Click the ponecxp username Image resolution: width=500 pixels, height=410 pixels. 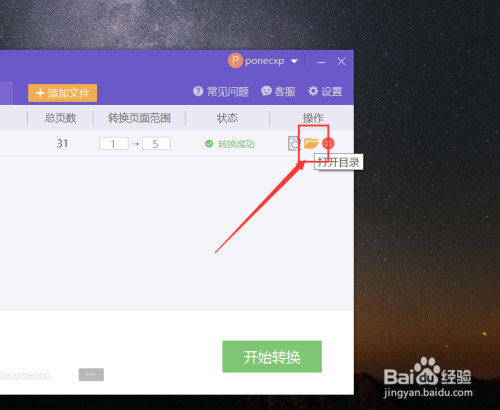[x=265, y=61]
